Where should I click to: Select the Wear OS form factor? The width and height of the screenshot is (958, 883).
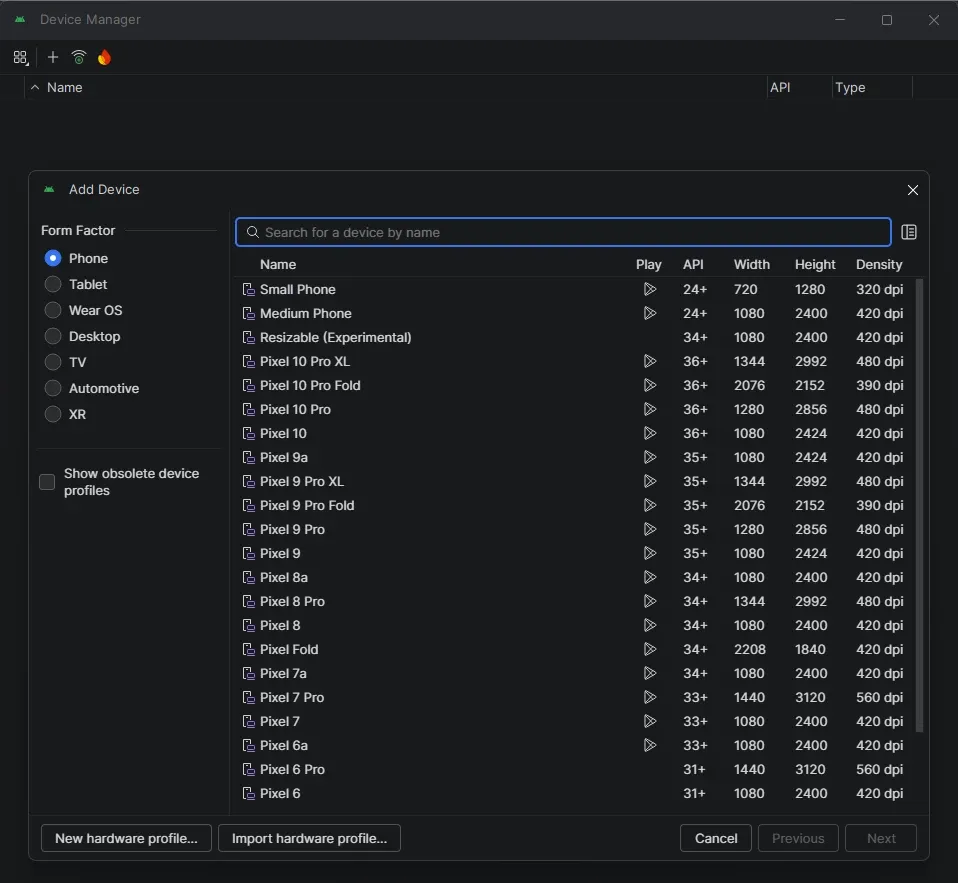pos(53,310)
